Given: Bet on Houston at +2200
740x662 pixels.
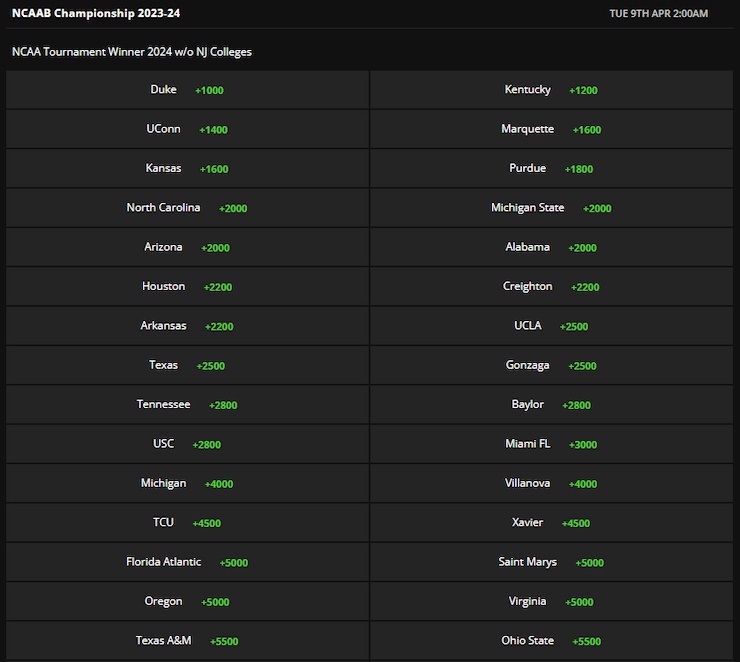Looking at the screenshot, I should click(x=187, y=286).
